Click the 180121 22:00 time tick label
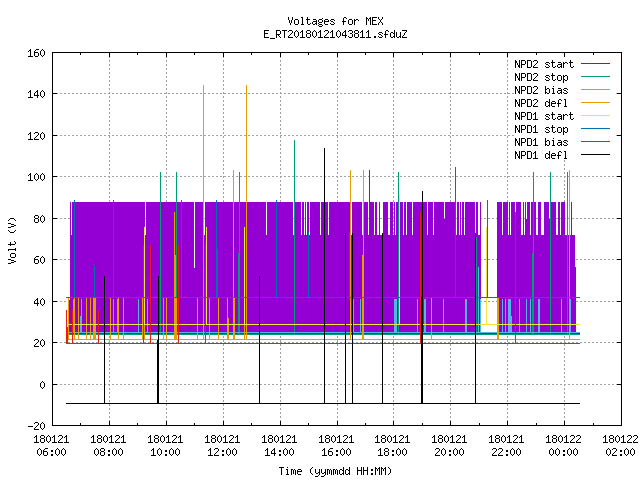Screen dimensions: 640x480 (x=507, y=446)
